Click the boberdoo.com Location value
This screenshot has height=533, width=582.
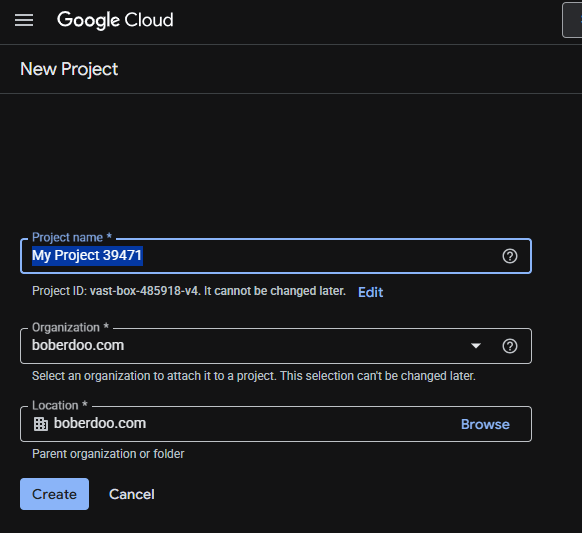coord(100,423)
